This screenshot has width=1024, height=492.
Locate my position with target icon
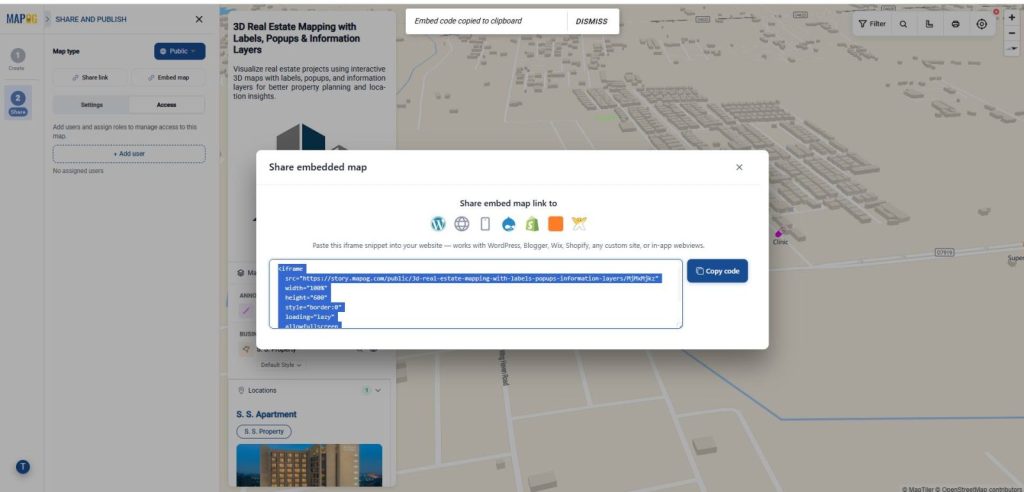982,24
